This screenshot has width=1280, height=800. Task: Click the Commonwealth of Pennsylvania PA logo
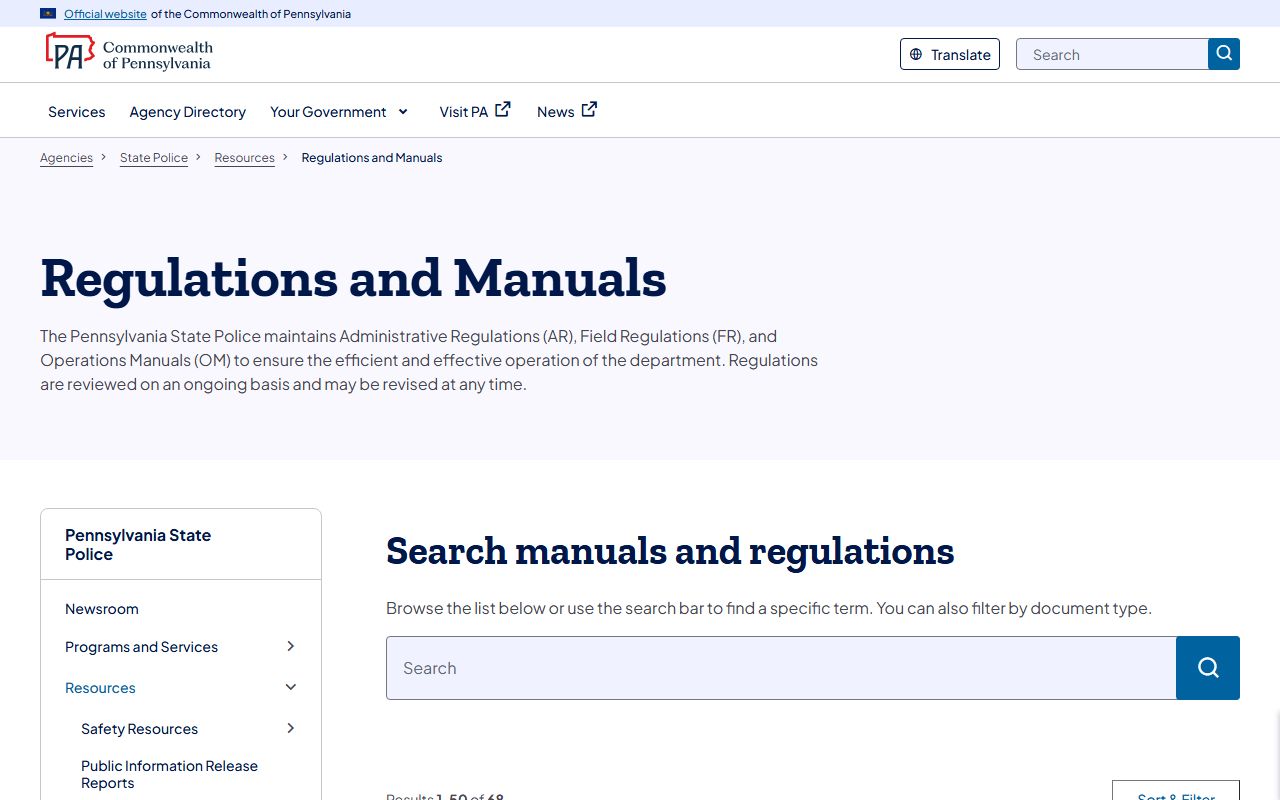[129, 54]
